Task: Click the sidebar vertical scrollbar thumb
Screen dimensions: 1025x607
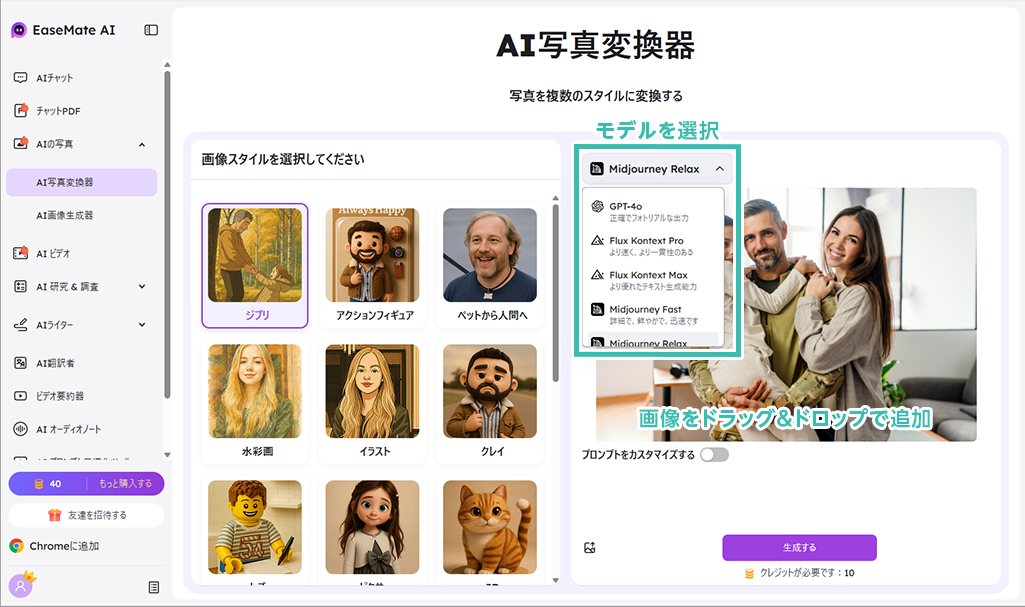Action: 167,233
